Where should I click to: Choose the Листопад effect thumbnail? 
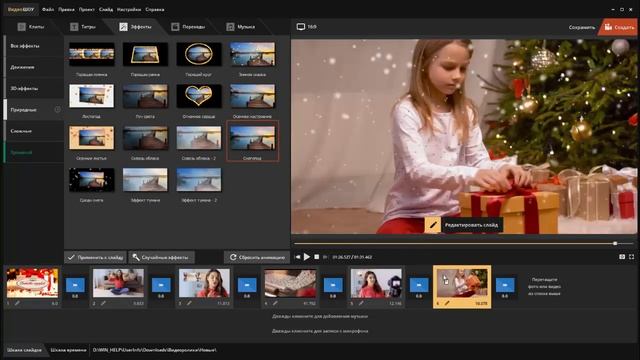91,96
